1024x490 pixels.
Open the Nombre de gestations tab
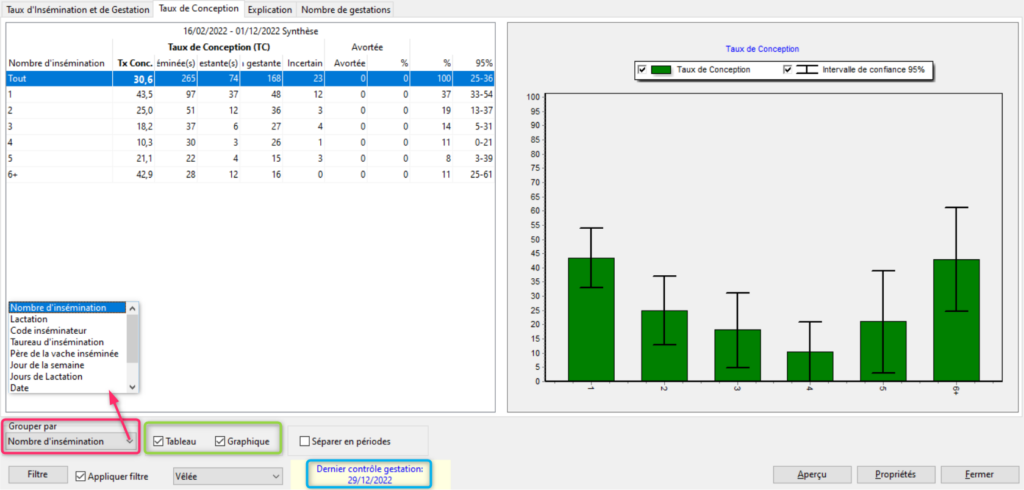click(344, 9)
